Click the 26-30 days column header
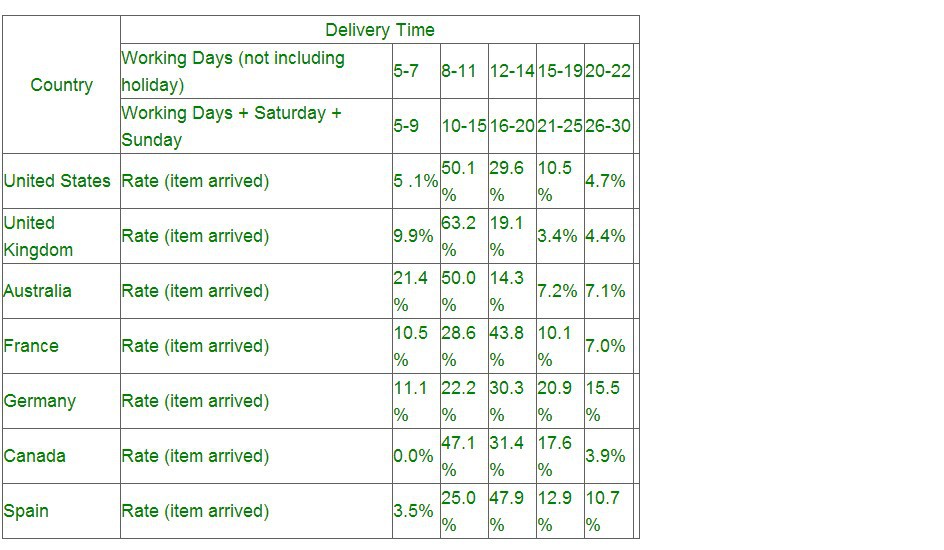The height and width of the screenshot is (550, 944). pos(608,126)
